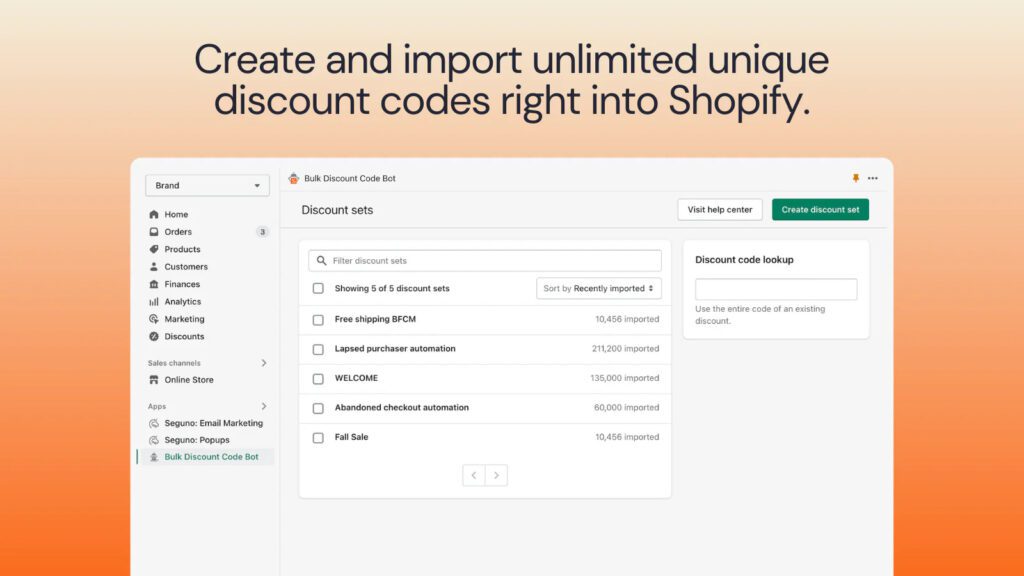Click the Discounts badge icon
This screenshot has height=576, width=1024.
pos(154,337)
